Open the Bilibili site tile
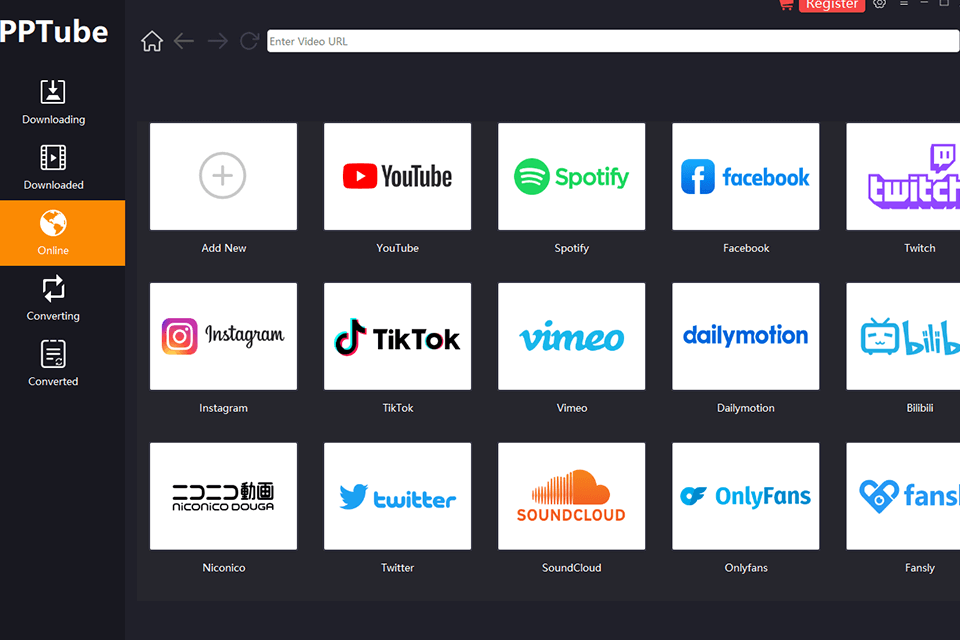 pyautogui.click(x=903, y=336)
